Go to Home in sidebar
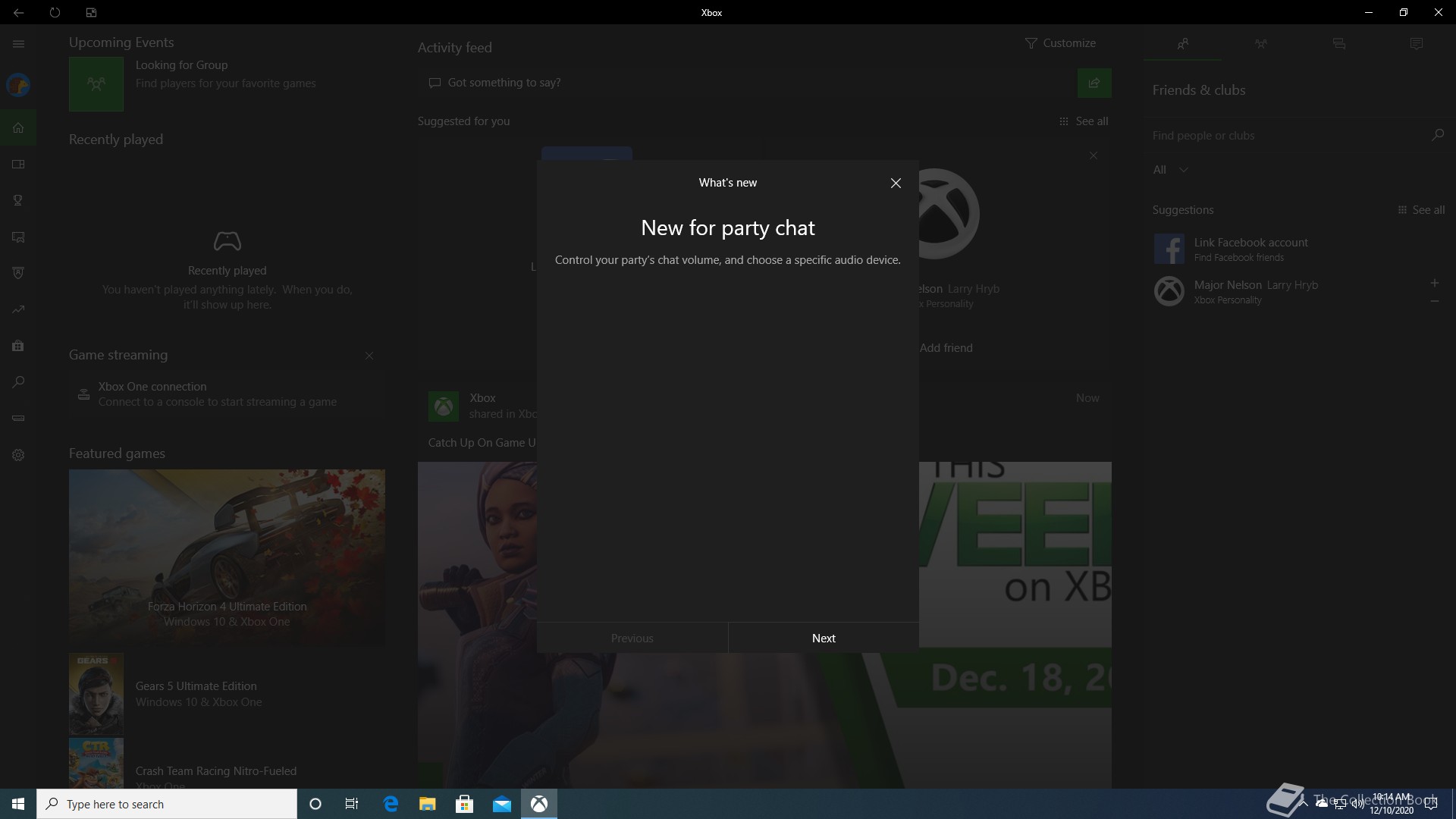Viewport: 1456px width, 819px height. click(18, 127)
